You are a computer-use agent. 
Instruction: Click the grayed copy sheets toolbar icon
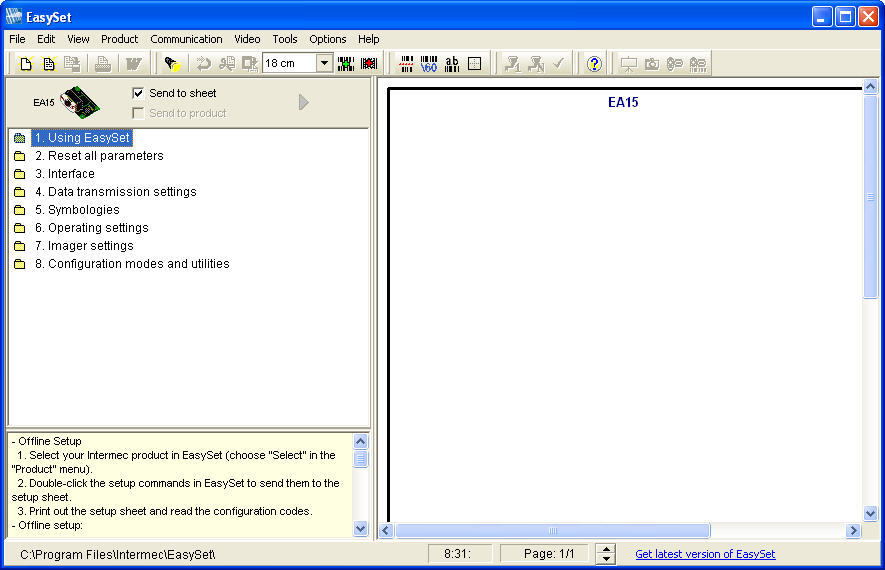[x=72, y=63]
